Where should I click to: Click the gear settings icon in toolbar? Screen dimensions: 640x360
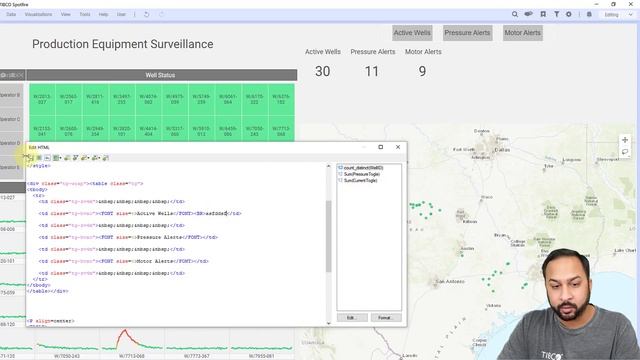click(x=569, y=14)
